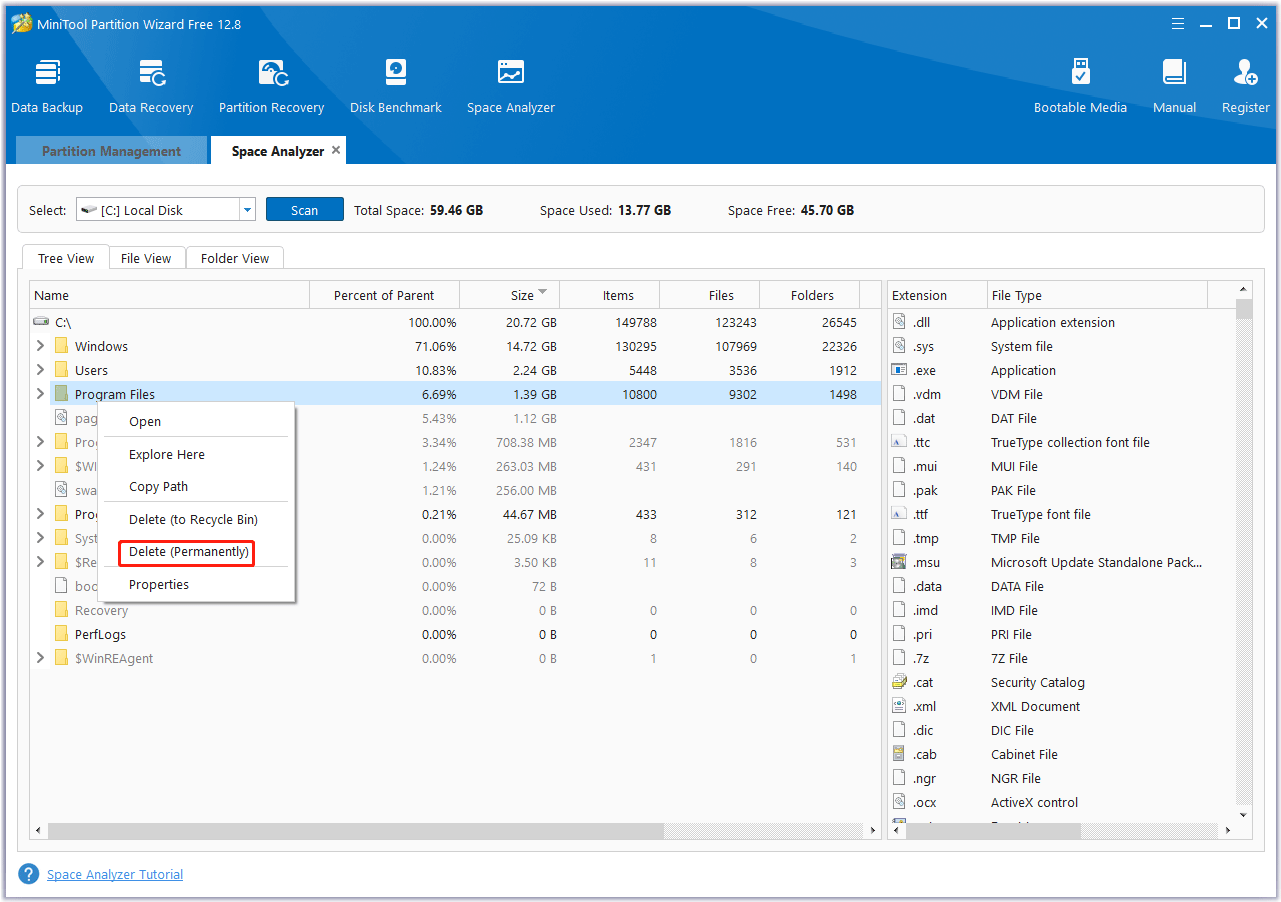Switch to the File View tab
This screenshot has width=1281, height=902.
[146, 257]
